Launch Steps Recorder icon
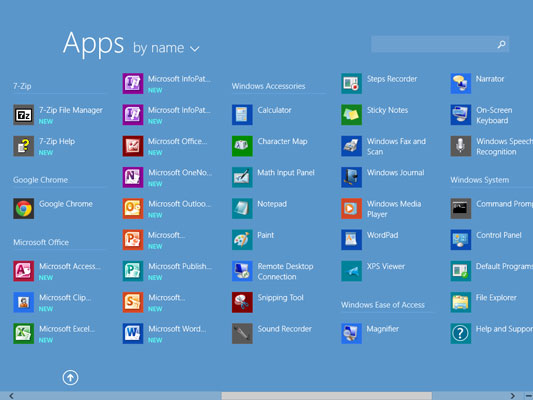This screenshot has height=400, width=533. click(x=351, y=84)
